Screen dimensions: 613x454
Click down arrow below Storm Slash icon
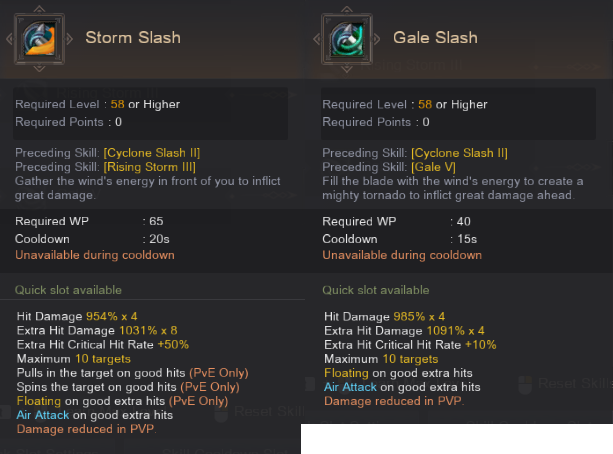(x=39, y=69)
